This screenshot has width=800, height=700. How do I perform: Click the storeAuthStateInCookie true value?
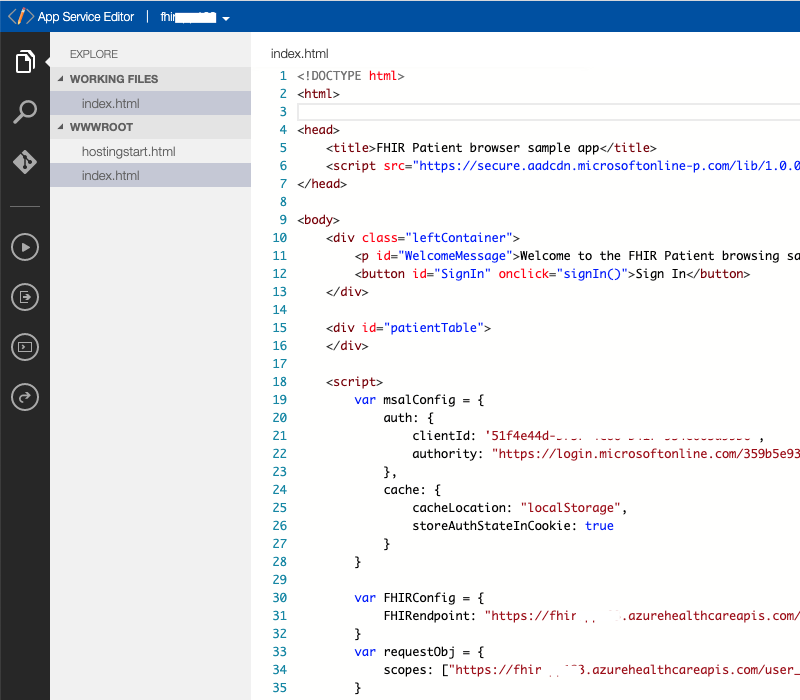coord(599,526)
